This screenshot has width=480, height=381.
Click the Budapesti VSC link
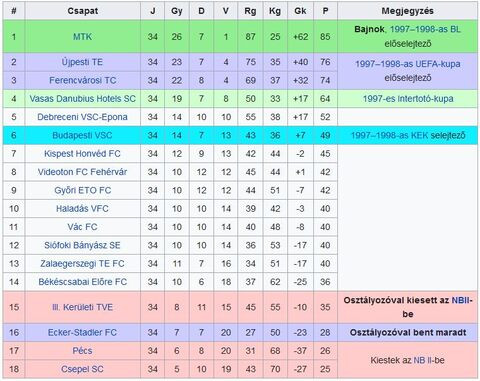[82, 135]
